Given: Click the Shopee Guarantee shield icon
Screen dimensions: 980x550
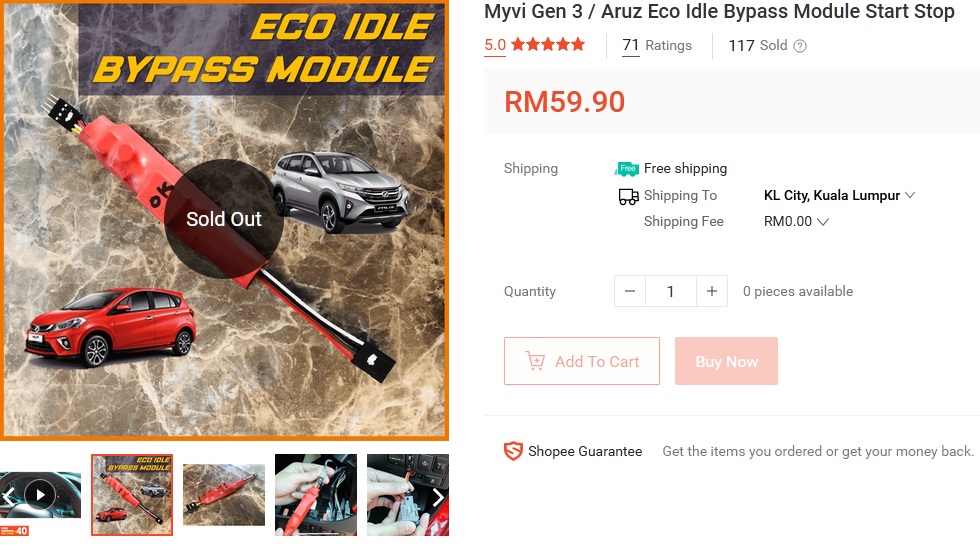Looking at the screenshot, I should pos(513,451).
